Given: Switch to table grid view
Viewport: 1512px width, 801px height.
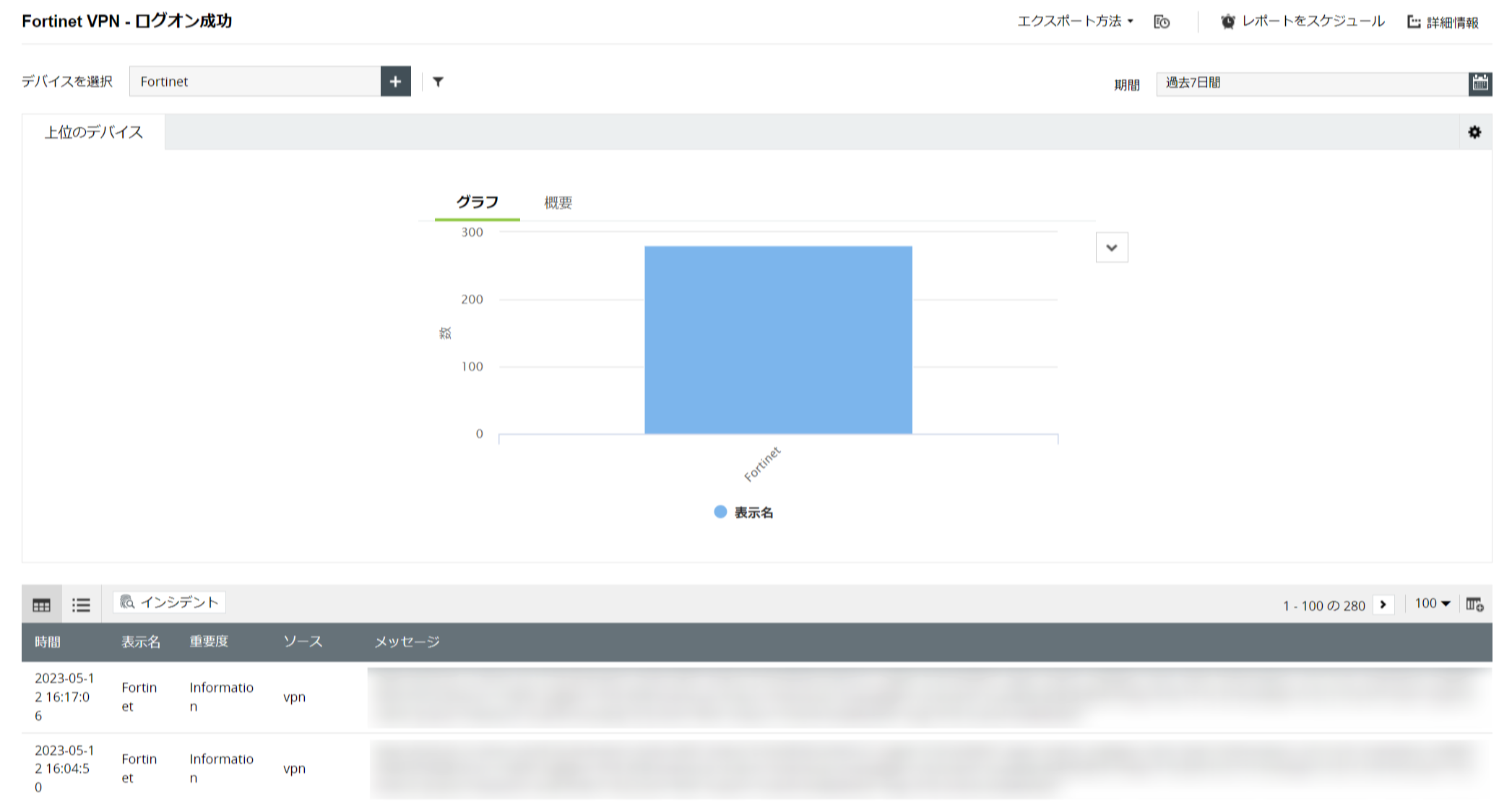Looking at the screenshot, I should pyautogui.click(x=42, y=605).
